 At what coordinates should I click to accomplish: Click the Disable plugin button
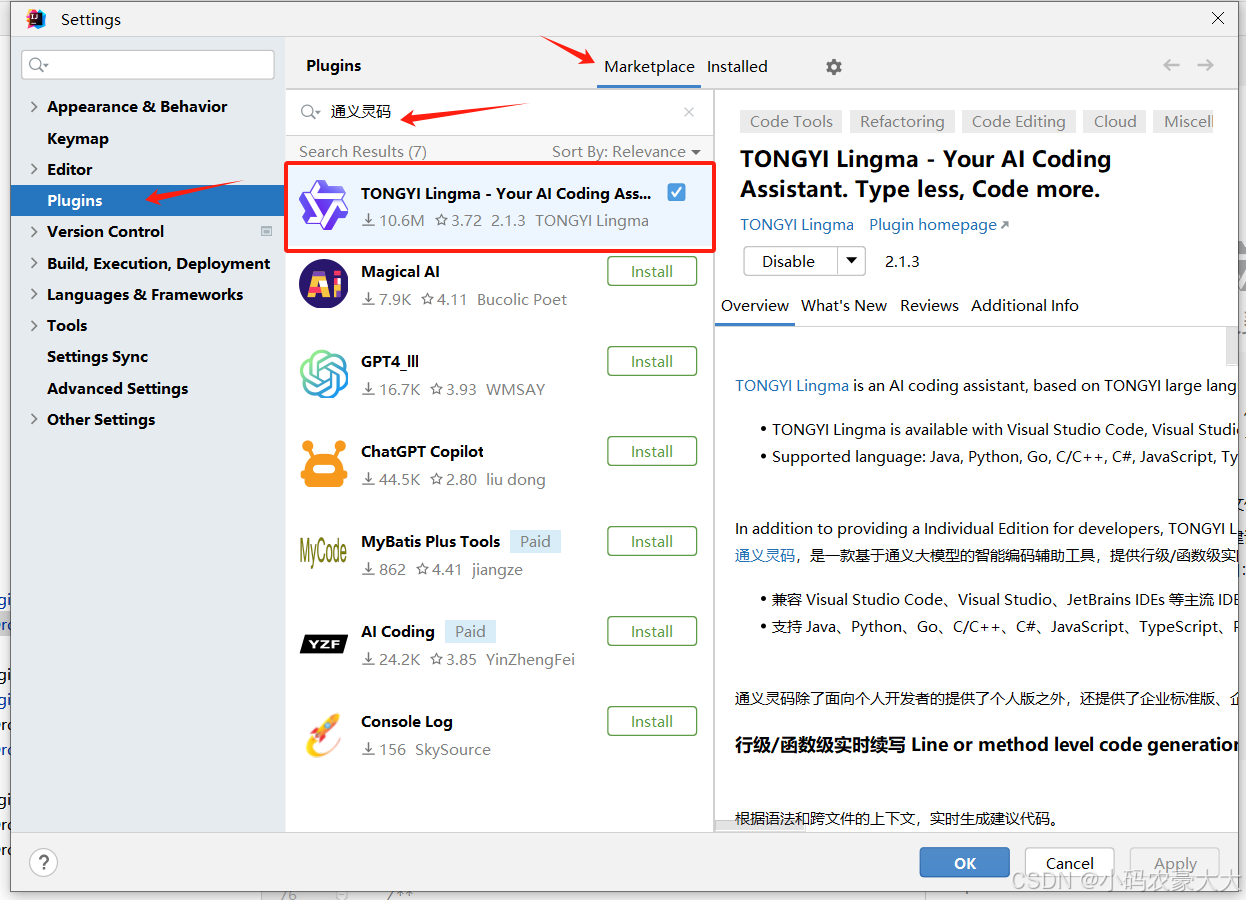tap(790, 261)
